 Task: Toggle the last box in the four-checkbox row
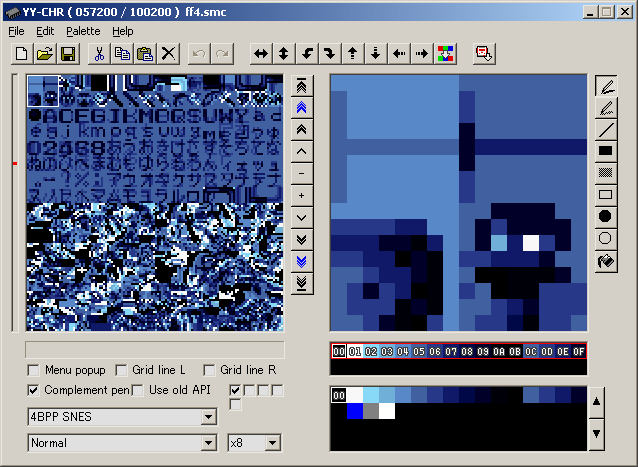277,391
